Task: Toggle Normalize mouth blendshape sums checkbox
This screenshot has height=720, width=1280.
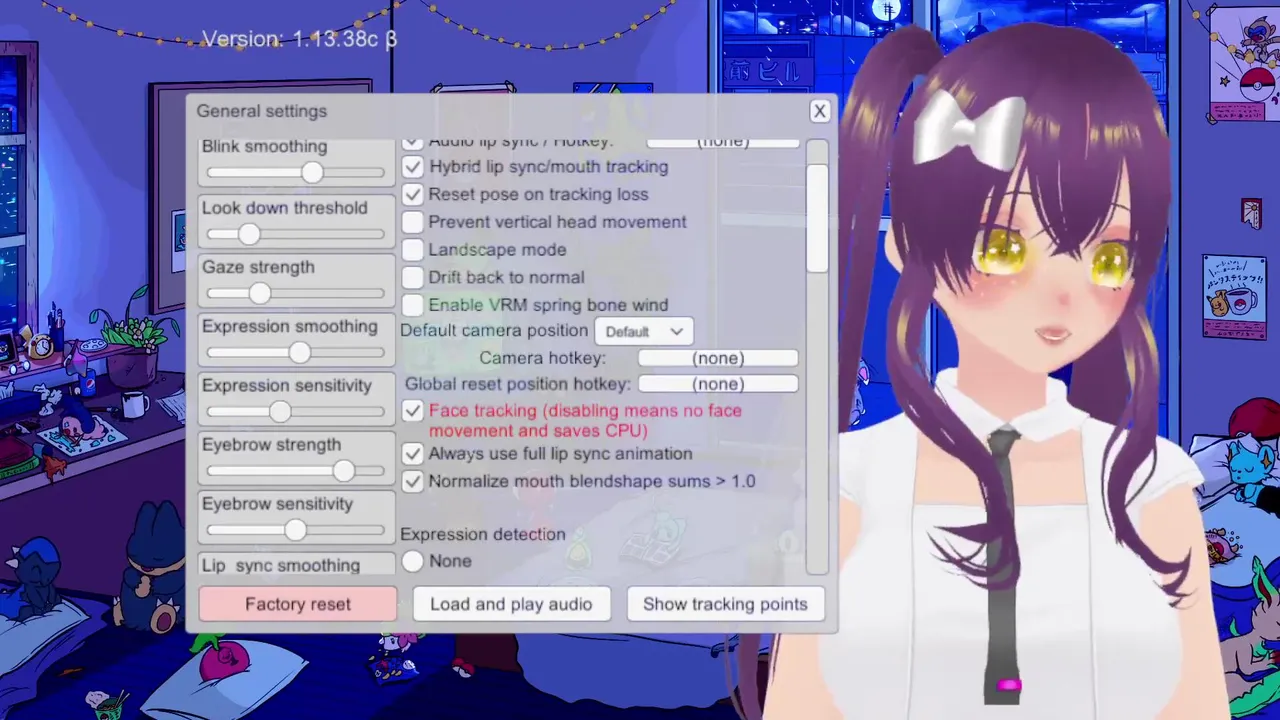Action: (x=413, y=482)
